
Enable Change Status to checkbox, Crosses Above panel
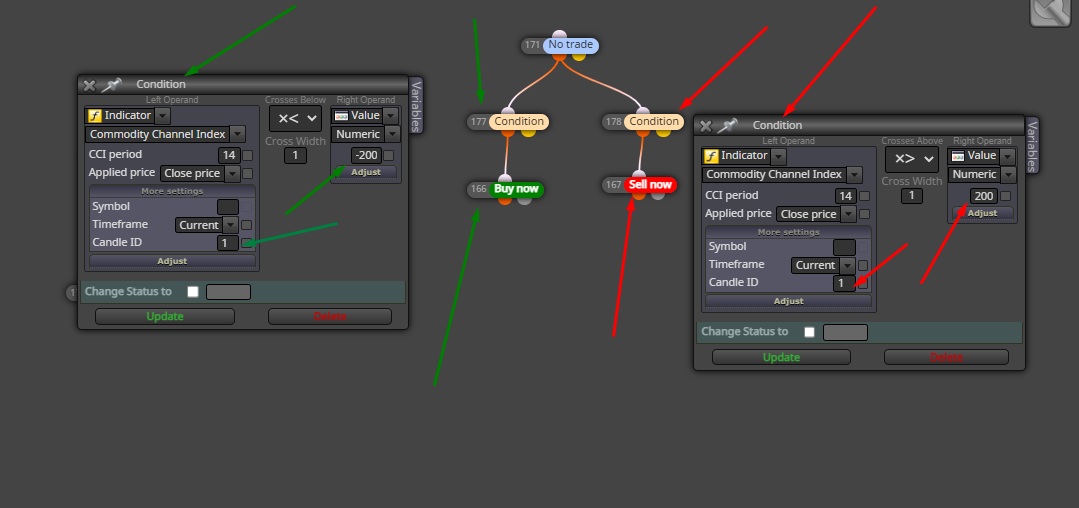(x=809, y=332)
